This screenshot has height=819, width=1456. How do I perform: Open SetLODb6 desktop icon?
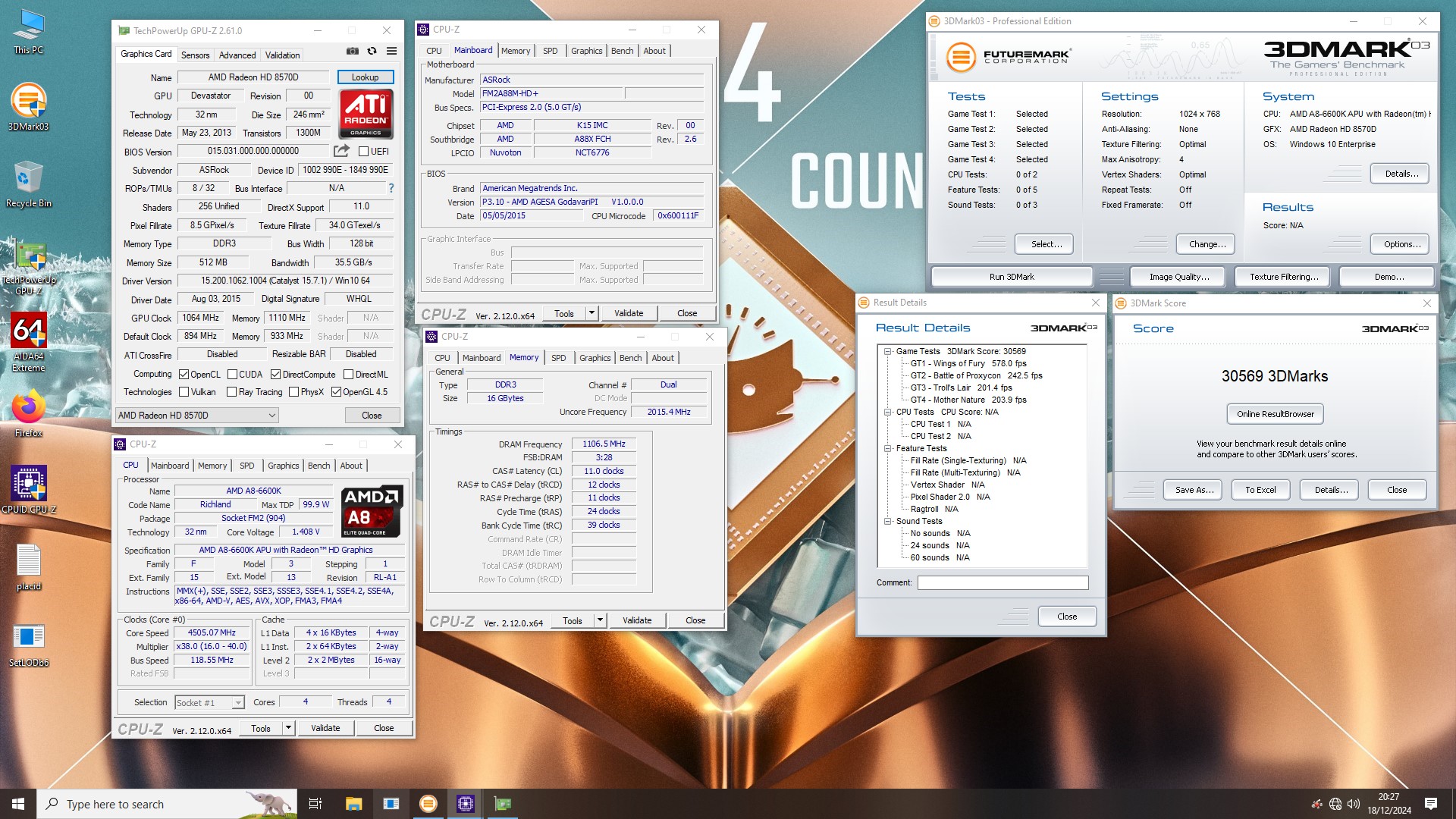[x=29, y=645]
